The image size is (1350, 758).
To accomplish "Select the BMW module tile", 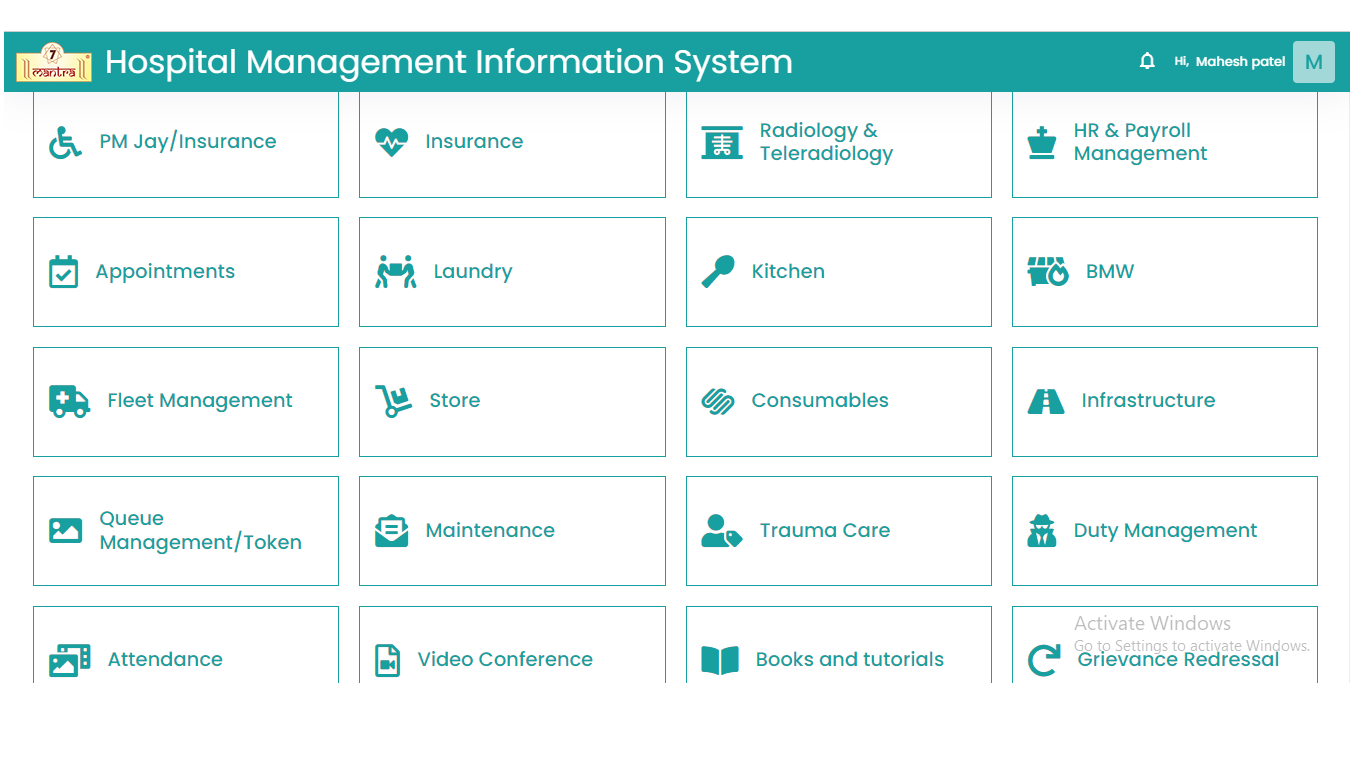I will 1164,272.
